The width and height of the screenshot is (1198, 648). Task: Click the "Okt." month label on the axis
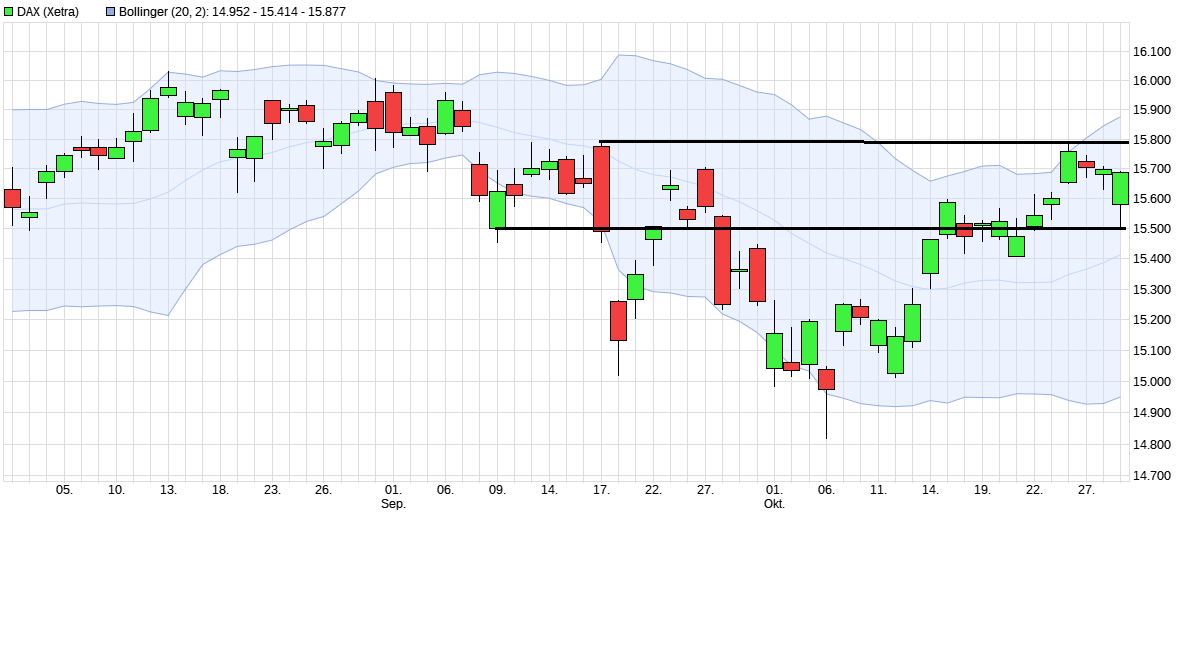click(x=775, y=505)
